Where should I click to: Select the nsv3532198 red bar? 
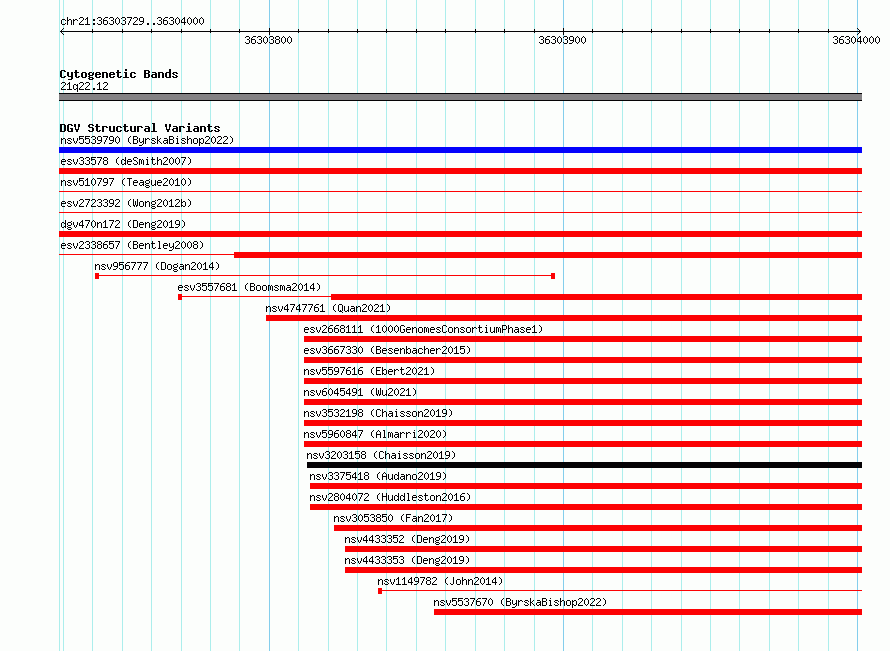pos(583,423)
